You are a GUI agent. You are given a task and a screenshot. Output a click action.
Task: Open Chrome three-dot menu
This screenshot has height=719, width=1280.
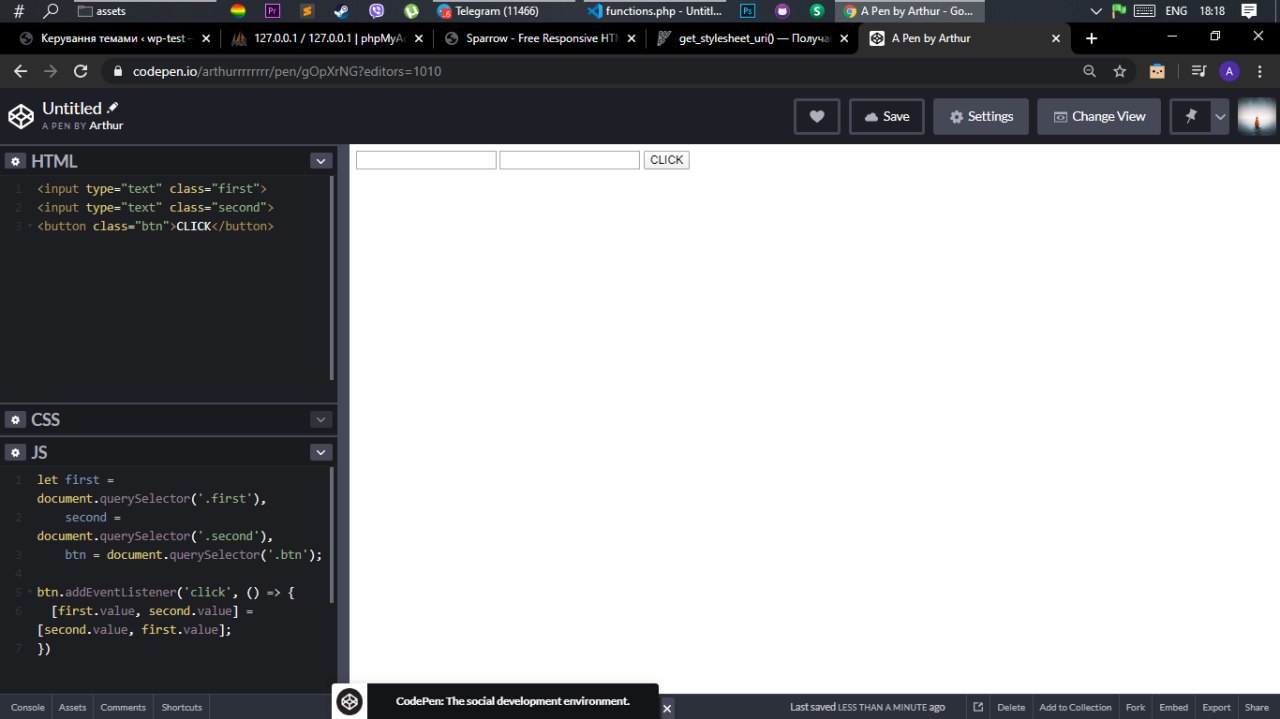coord(1260,71)
